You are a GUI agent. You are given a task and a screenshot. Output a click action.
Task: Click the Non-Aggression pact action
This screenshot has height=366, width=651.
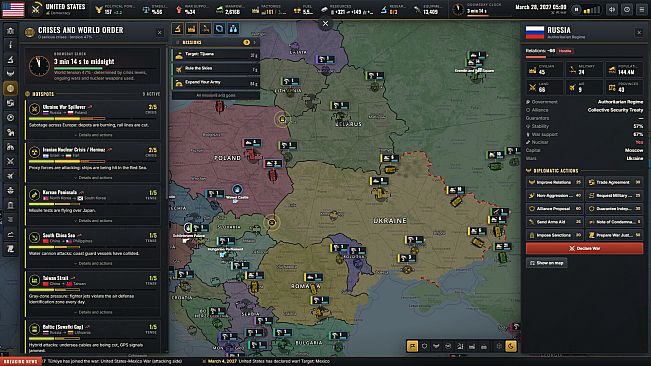pos(555,195)
